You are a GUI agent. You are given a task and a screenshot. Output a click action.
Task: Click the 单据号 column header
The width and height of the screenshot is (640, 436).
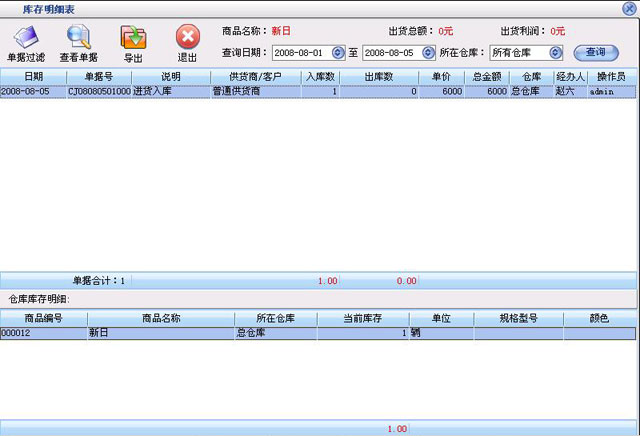(x=98, y=76)
